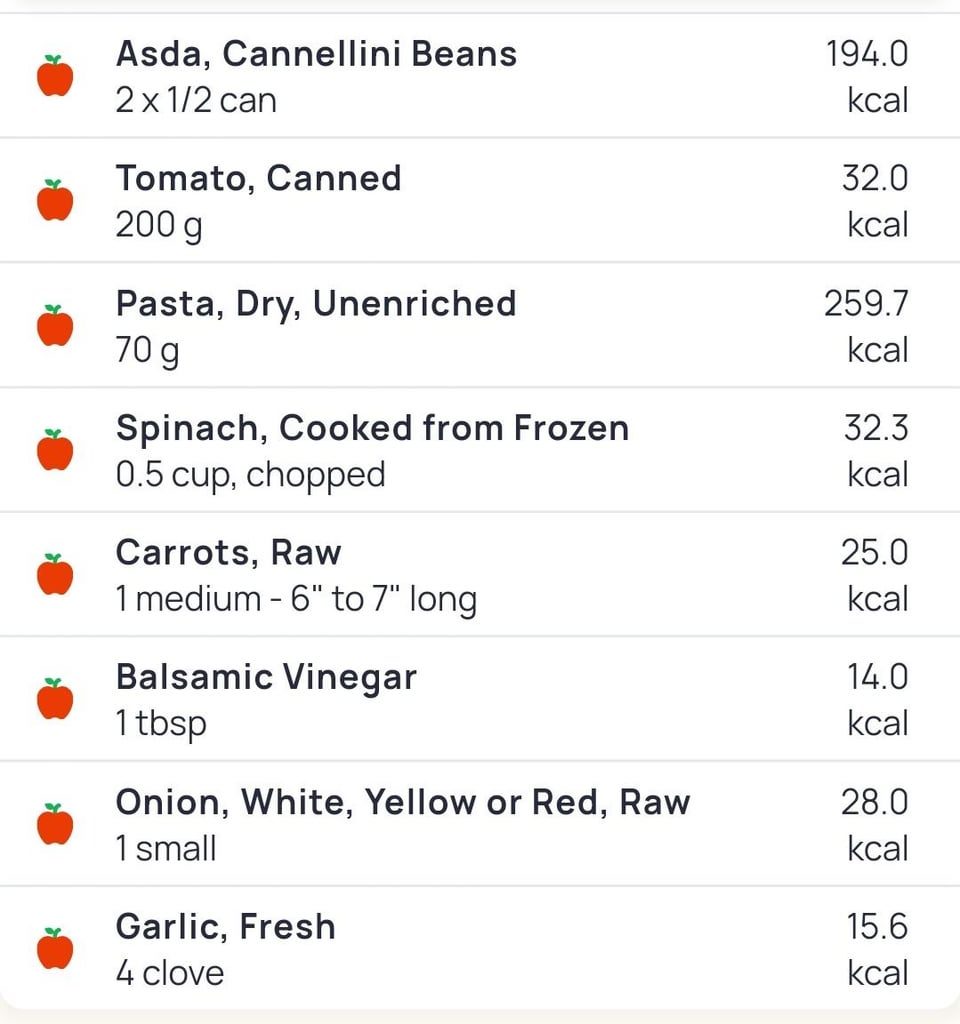Change the 4 clove garlic serving amount
The width and height of the screenshot is (960, 1024).
(x=170, y=973)
